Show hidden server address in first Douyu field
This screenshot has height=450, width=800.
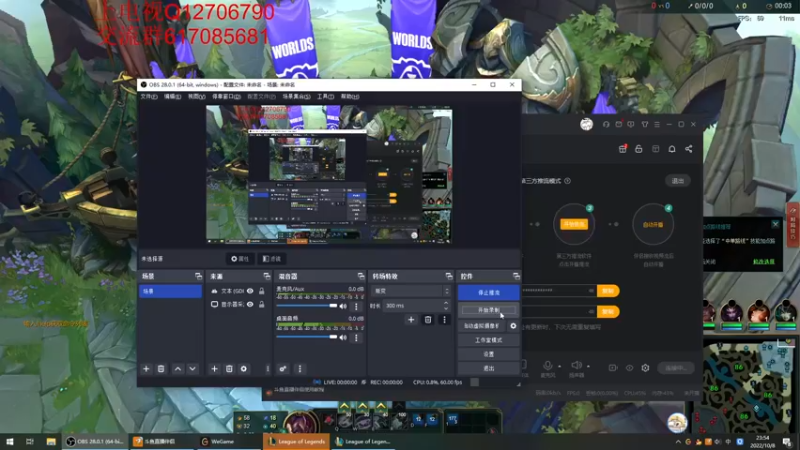coord(591,291)
